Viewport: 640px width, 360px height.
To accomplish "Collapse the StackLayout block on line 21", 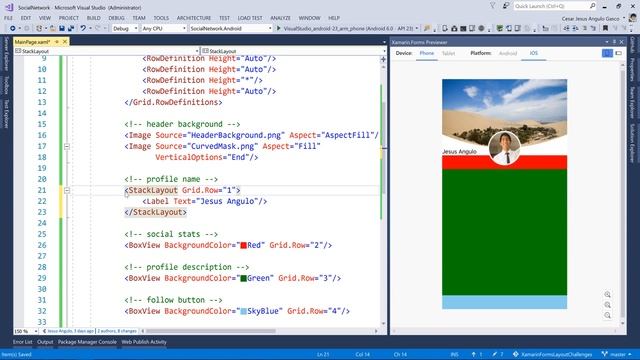I will [x=67, y=190].
